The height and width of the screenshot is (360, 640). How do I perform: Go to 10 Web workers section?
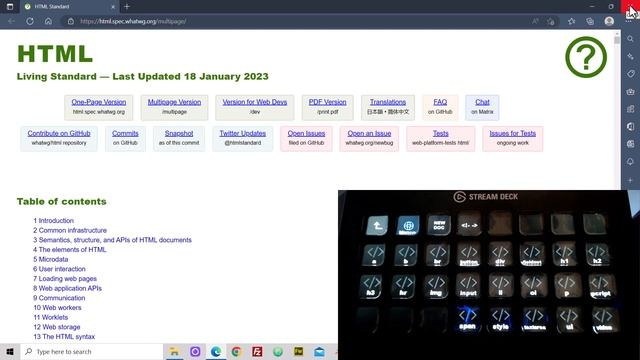coord(57,308)
